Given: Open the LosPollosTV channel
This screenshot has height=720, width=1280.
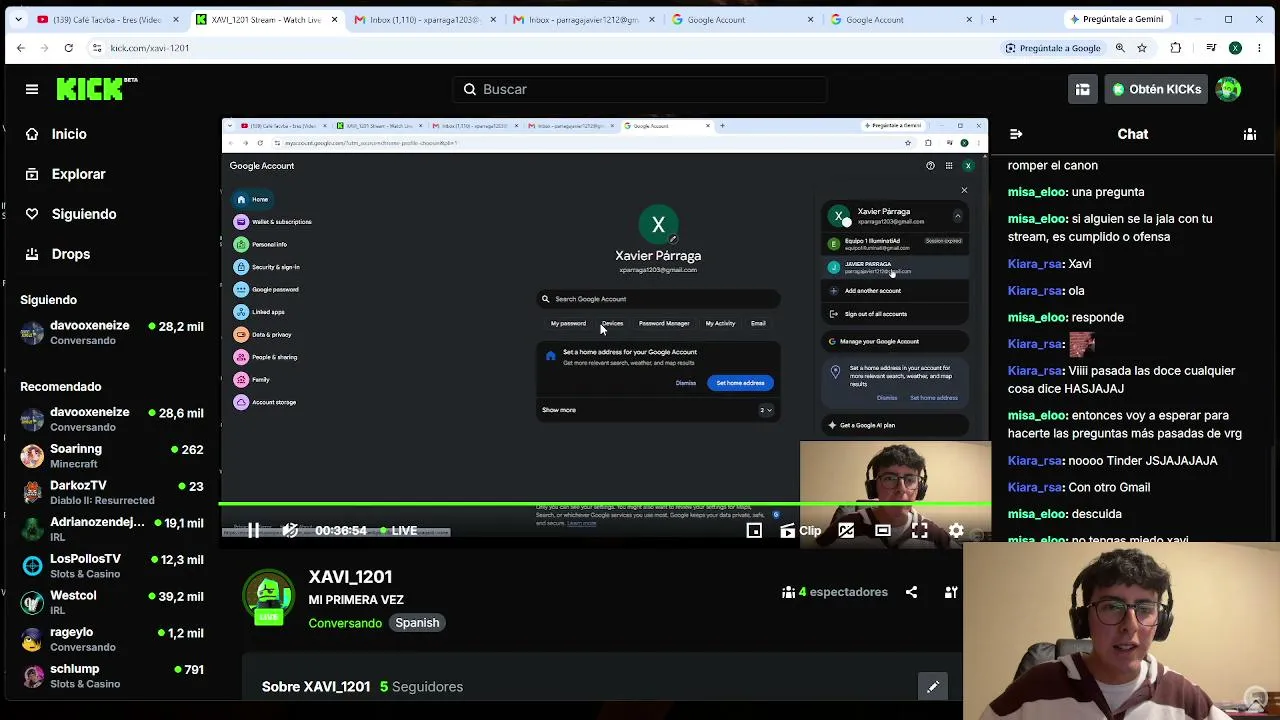Looking at the screenshot, I should point(112,566).
